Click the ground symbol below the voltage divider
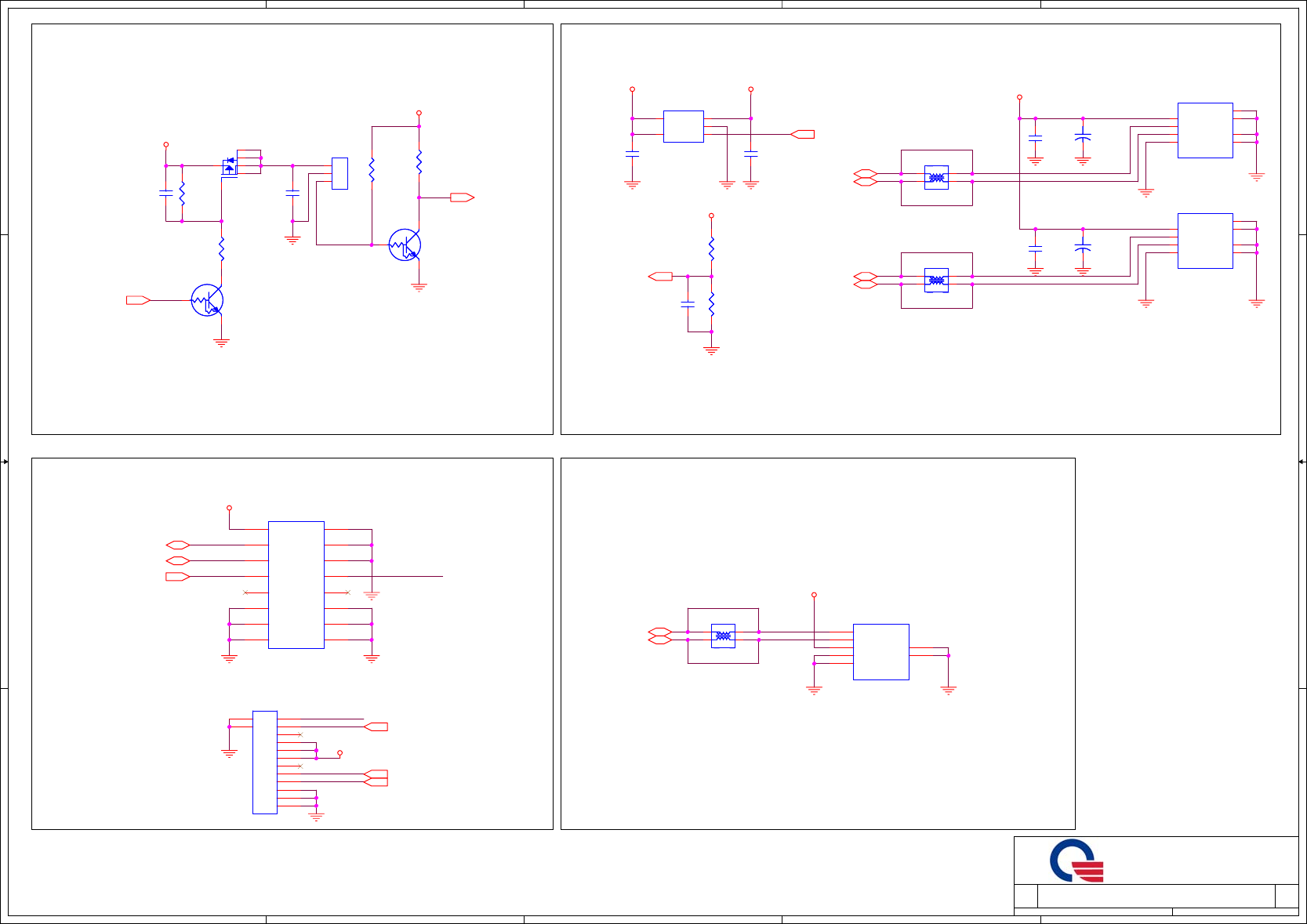This screenshot has height=924, width=1307. pyautogui.click(x=711, y=350)
